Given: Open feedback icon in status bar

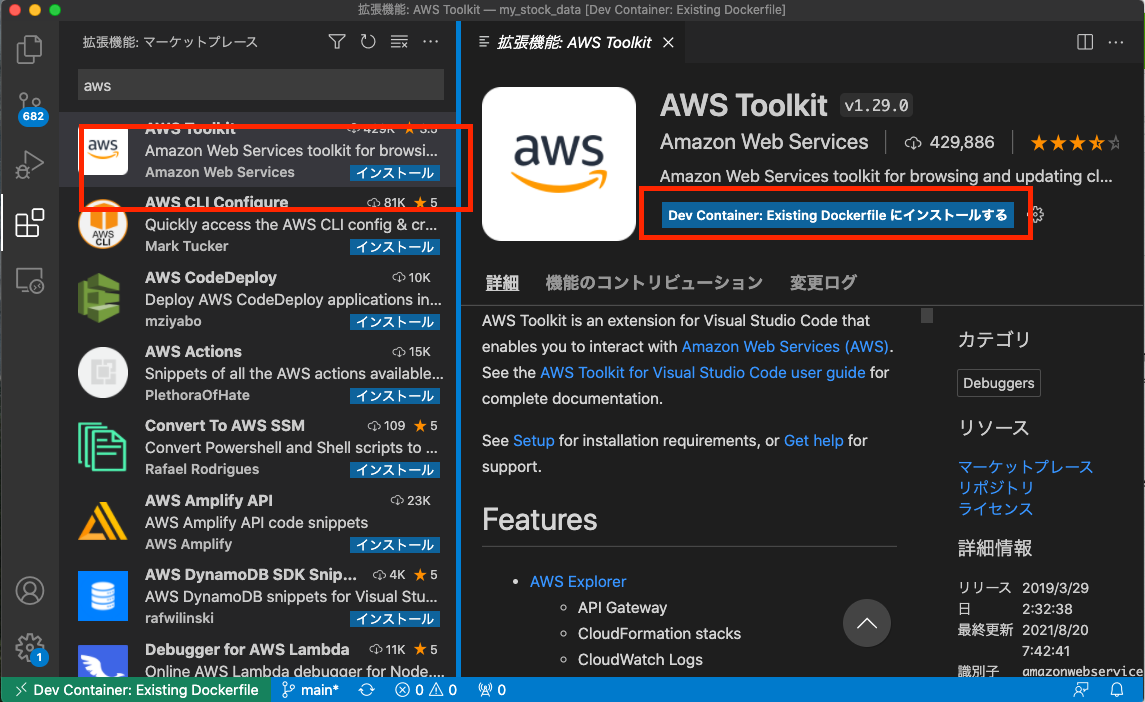Looking at the screenshot, I should click(x=1081, y=690).
